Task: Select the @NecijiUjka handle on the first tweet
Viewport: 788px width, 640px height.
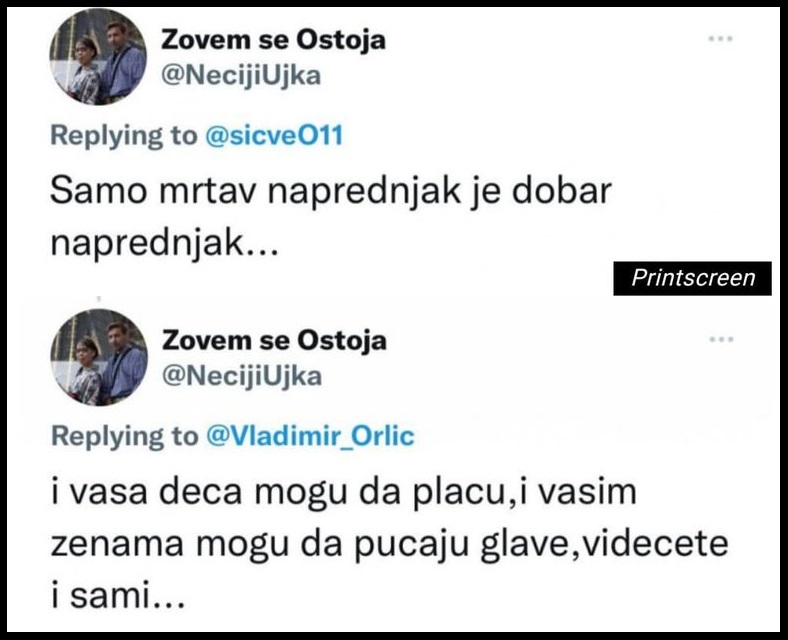Action: [x=241, y=76]
